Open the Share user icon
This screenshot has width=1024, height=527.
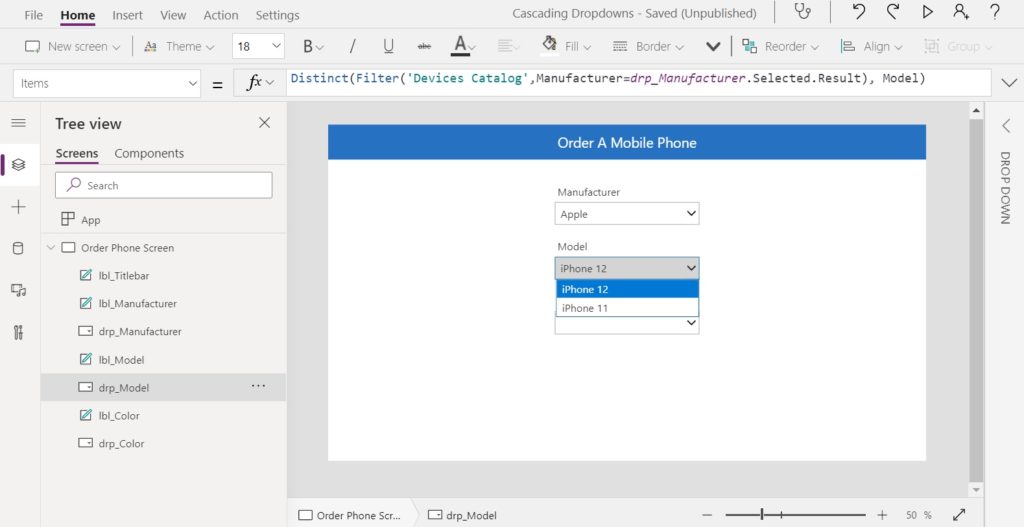pos(961,11)
